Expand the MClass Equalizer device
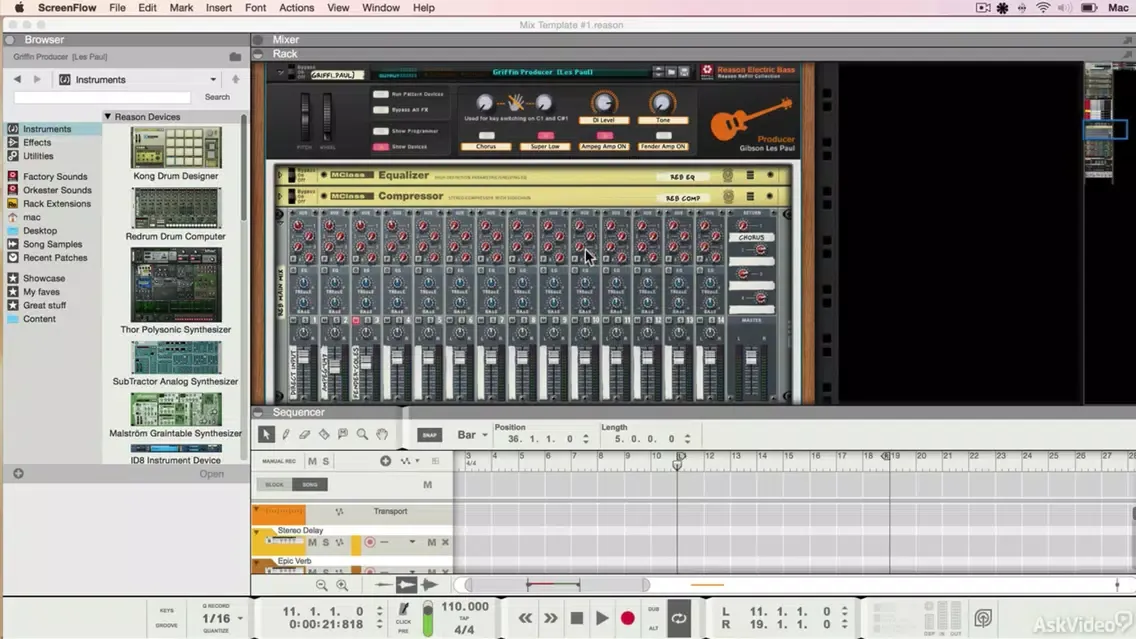 280,175
